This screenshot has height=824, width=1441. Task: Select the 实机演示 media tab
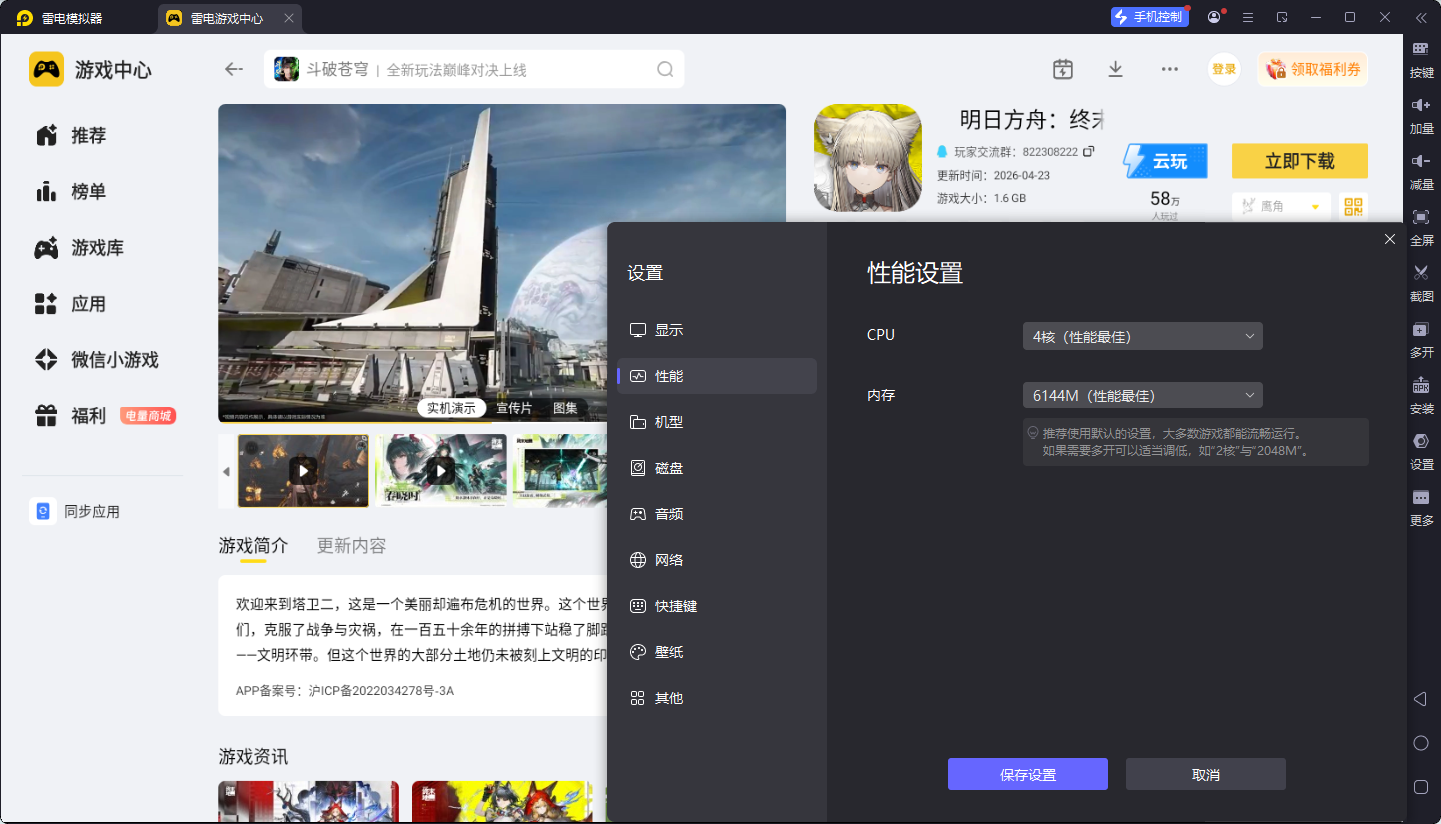pos(451,408)
